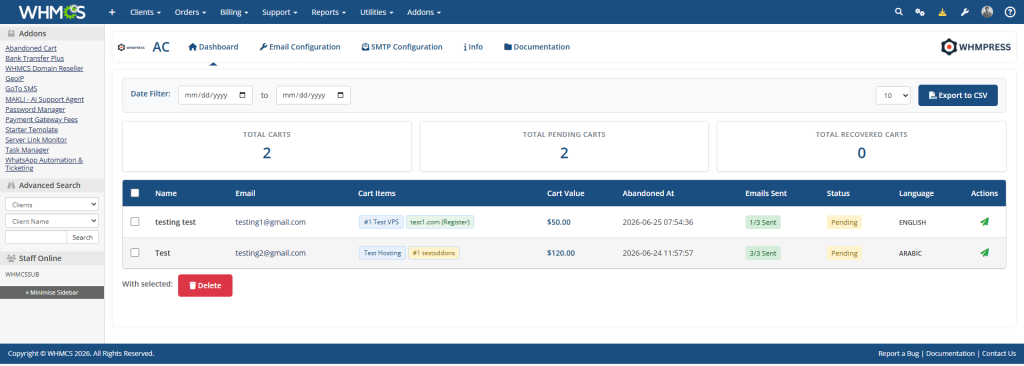The image size is (1024, 366).
Task: Open Bank Transfer Plus addon link
Action: (x=35, y=58)
